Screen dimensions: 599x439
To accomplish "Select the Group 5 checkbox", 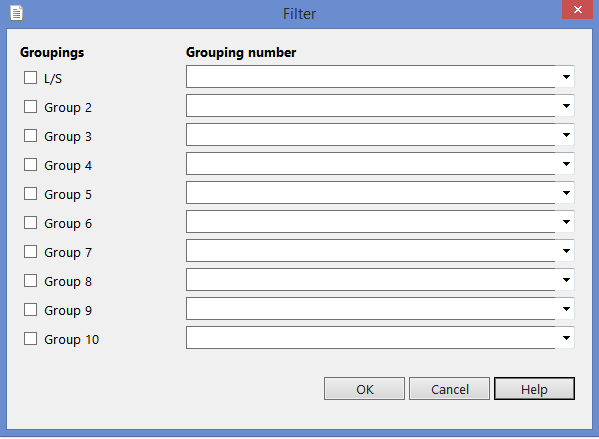I will pos(31,194).
